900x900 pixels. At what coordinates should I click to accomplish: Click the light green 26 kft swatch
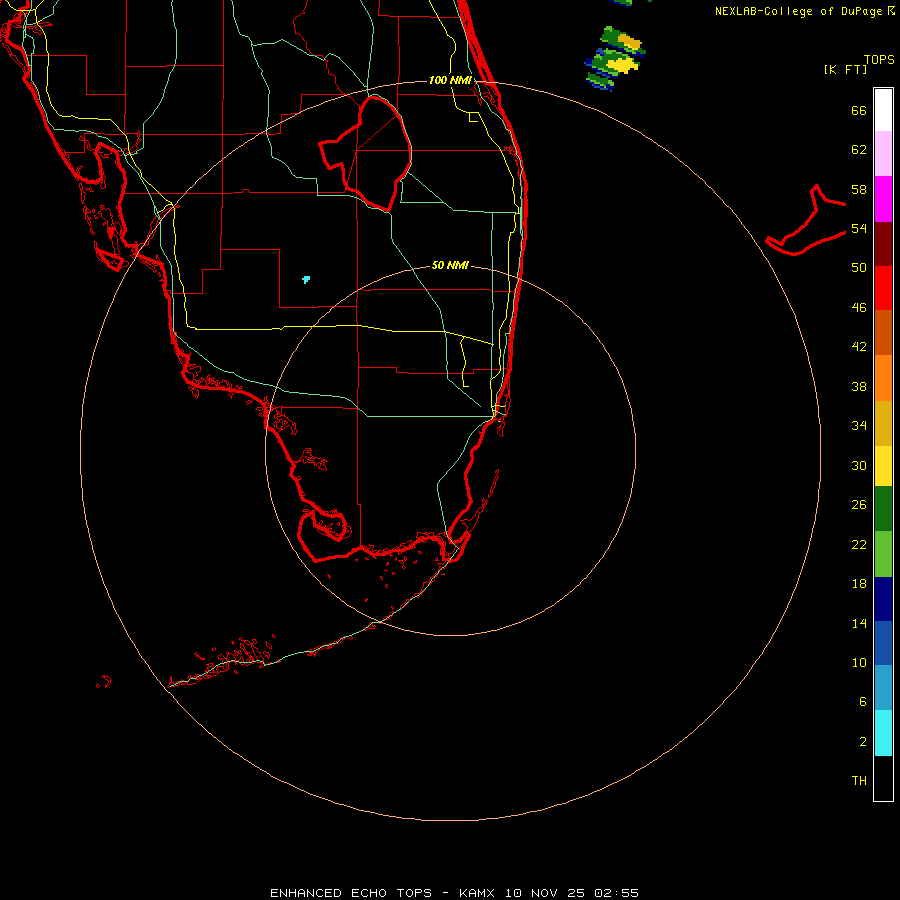point(883,554)
